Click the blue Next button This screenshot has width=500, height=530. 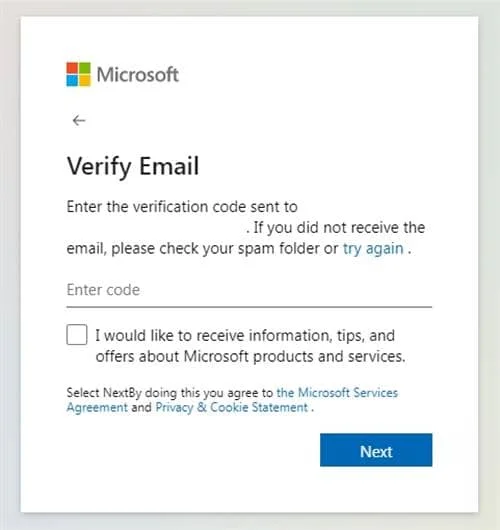[x=376, y=450]
